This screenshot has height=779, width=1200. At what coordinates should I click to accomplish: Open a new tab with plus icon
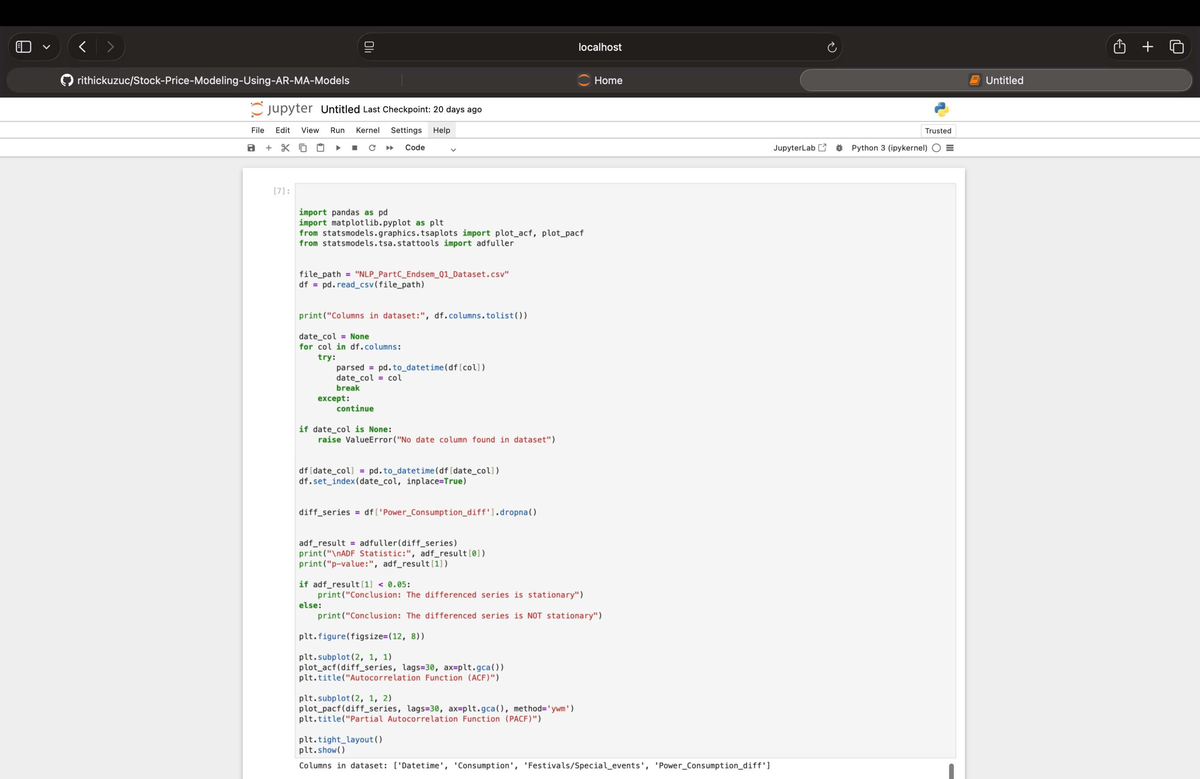click(1149, 47)
